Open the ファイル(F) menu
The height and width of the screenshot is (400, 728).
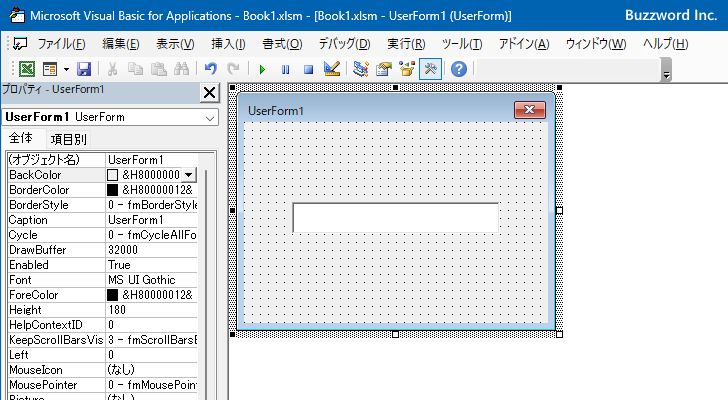pos(61,44)
